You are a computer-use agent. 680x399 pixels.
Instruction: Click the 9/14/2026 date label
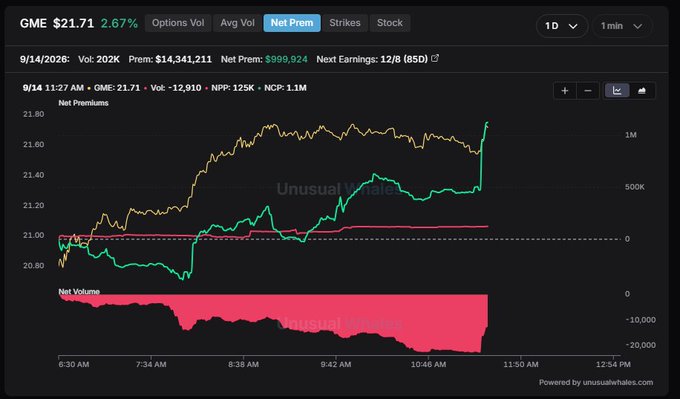click(45, 59)
